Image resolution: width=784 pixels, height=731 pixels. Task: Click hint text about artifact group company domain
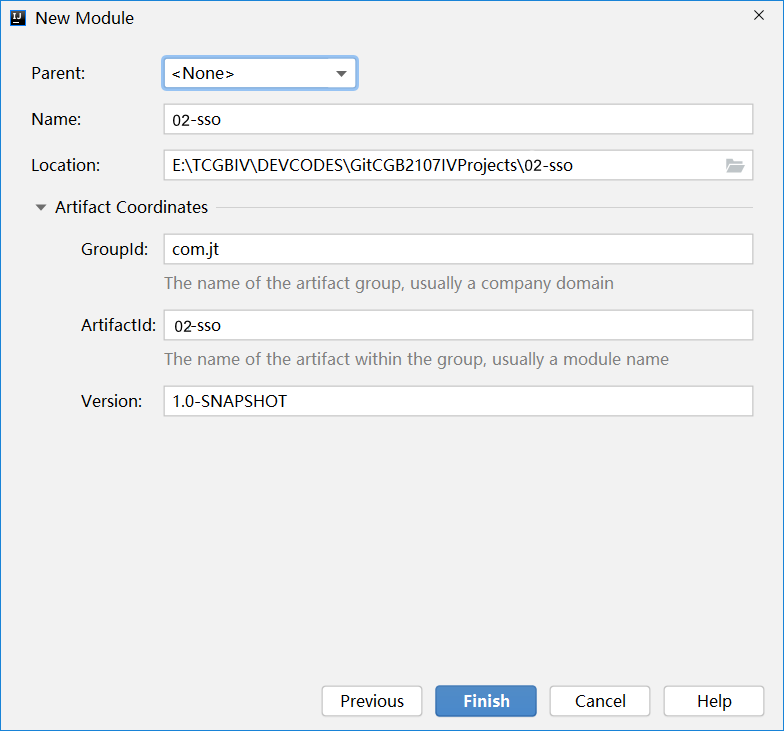[x=389, y=283]
